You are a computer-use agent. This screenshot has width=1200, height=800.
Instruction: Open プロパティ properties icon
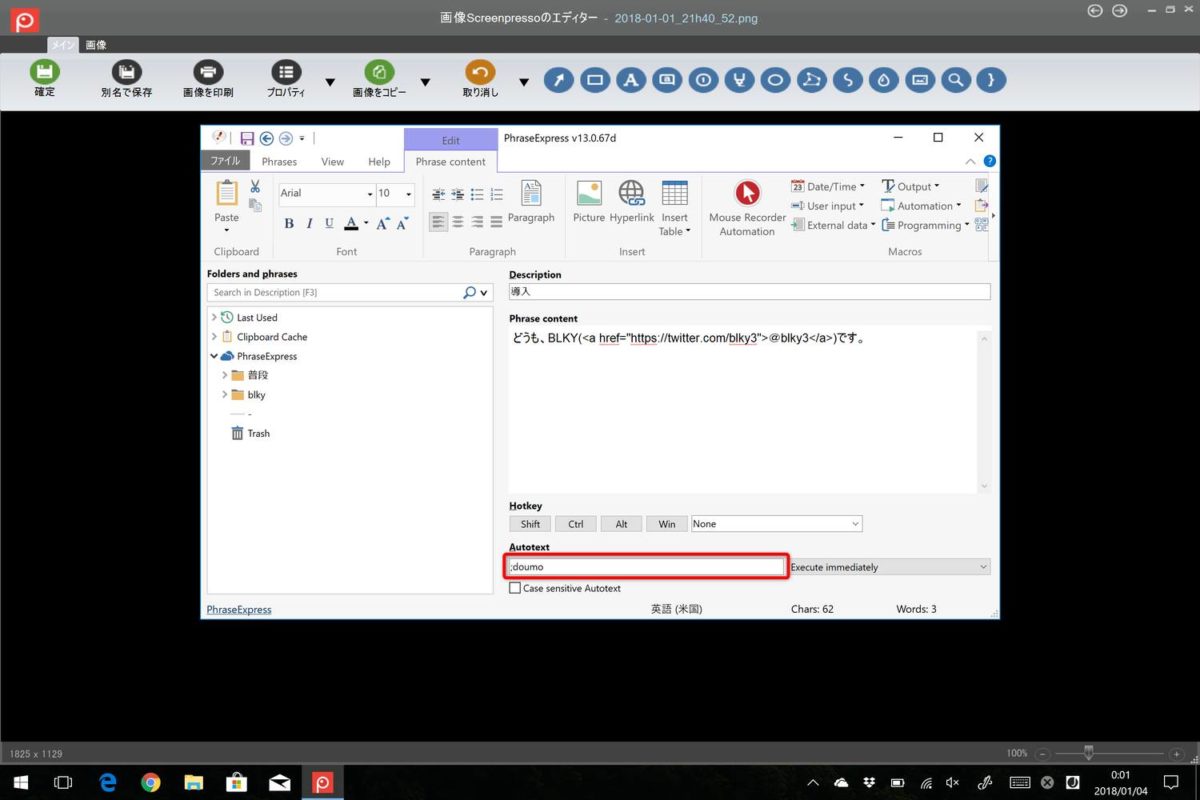pyautogui.click(x=286, y=72)
